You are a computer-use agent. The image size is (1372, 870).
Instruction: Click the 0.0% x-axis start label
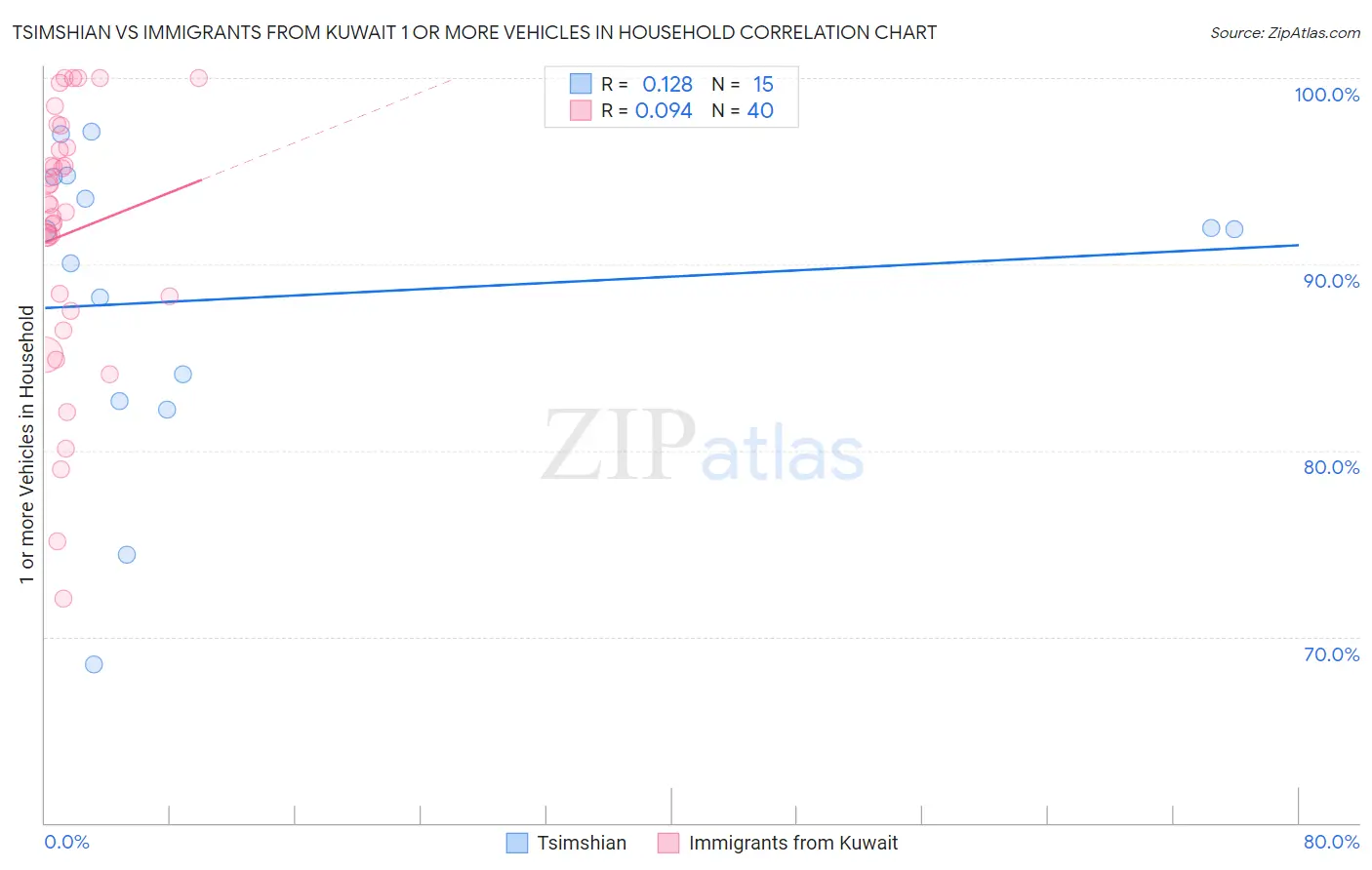66,842
